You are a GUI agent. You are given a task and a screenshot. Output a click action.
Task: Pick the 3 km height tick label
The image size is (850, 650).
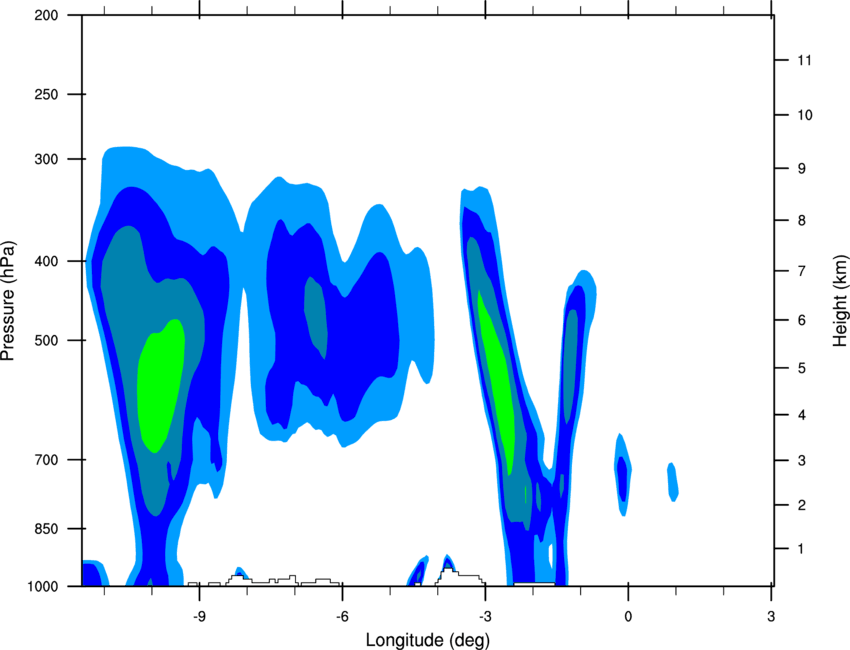(802, 461)
